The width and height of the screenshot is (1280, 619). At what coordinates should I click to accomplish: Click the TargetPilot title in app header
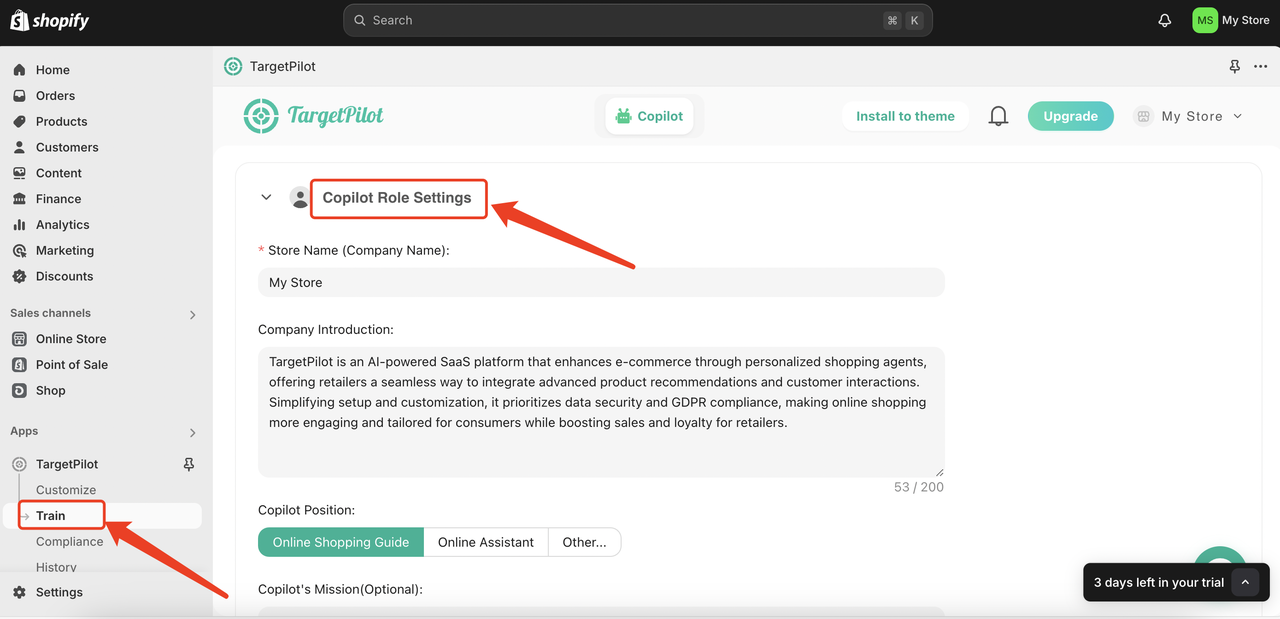(283, 66)
